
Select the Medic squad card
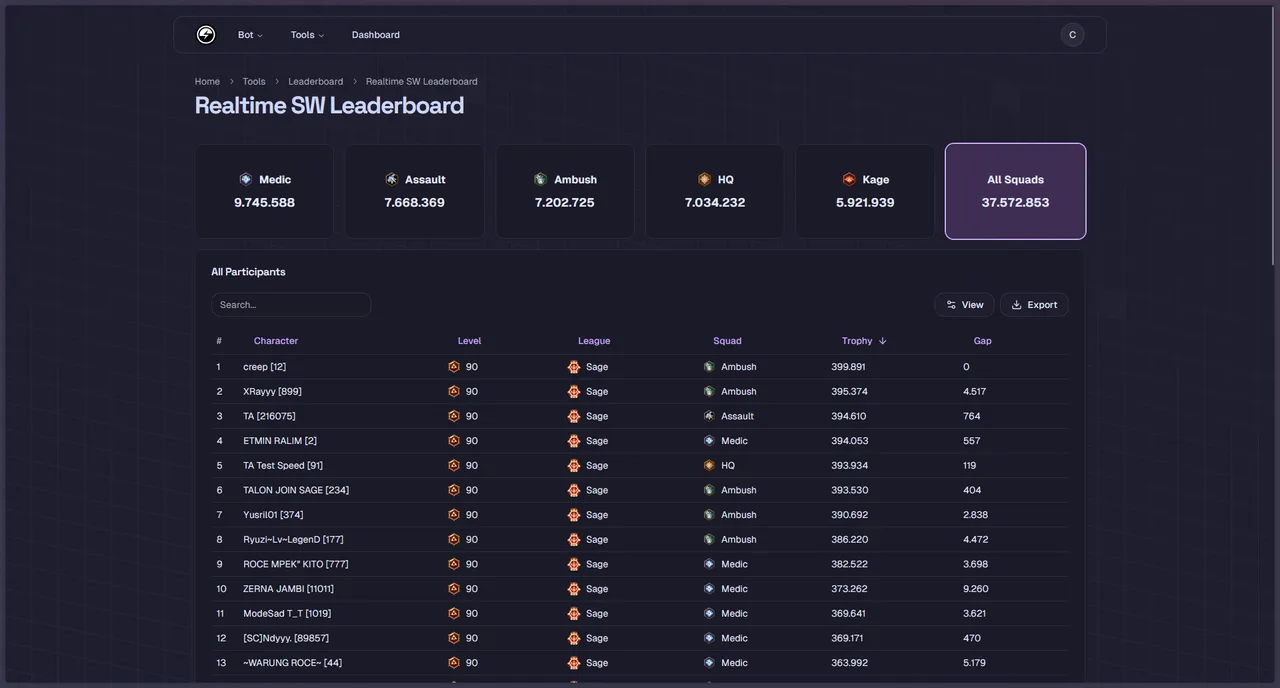point(264,191)
